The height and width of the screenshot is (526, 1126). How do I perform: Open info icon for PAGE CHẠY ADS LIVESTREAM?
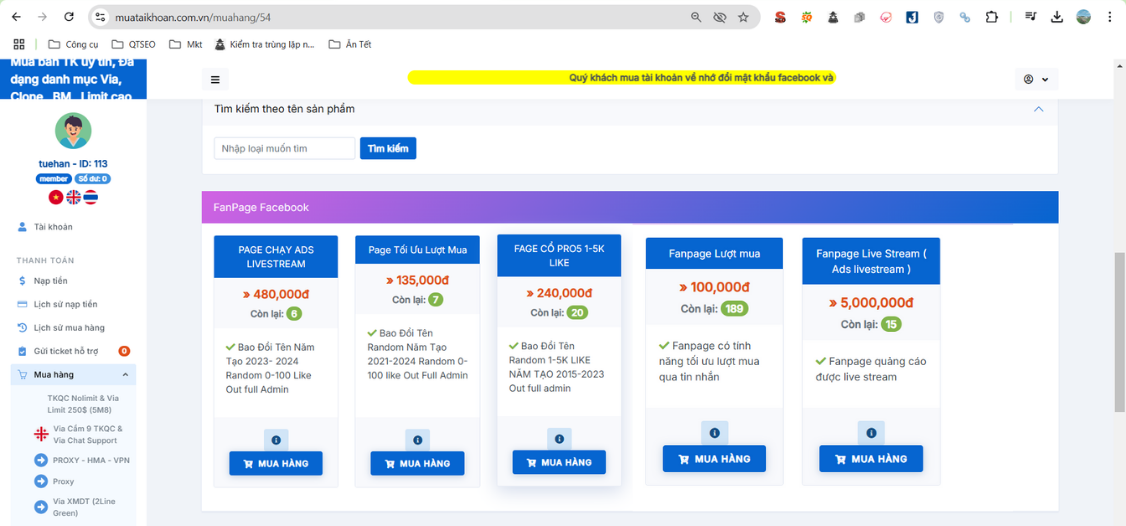(276, 440)
